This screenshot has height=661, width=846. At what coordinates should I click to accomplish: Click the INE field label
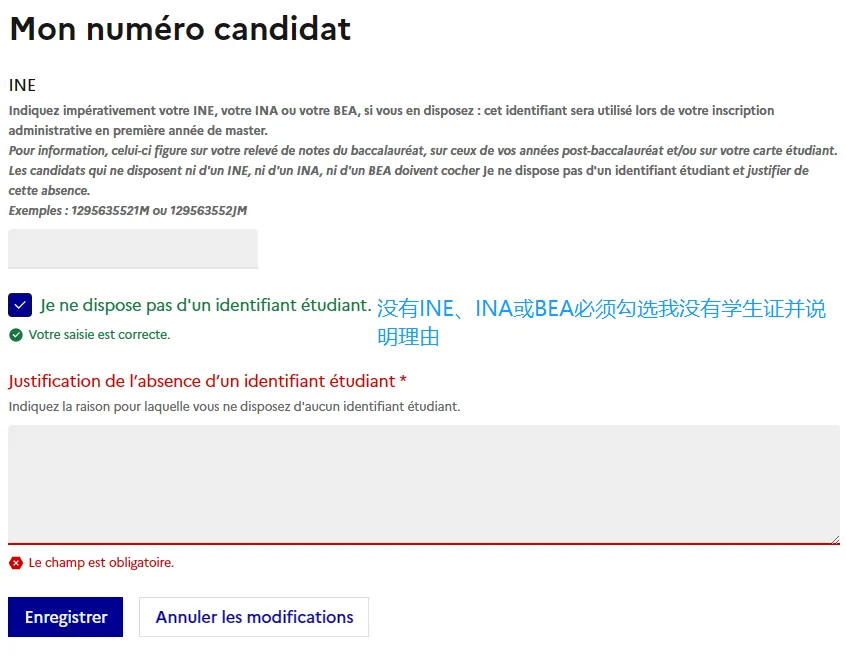tap(22, 86)
